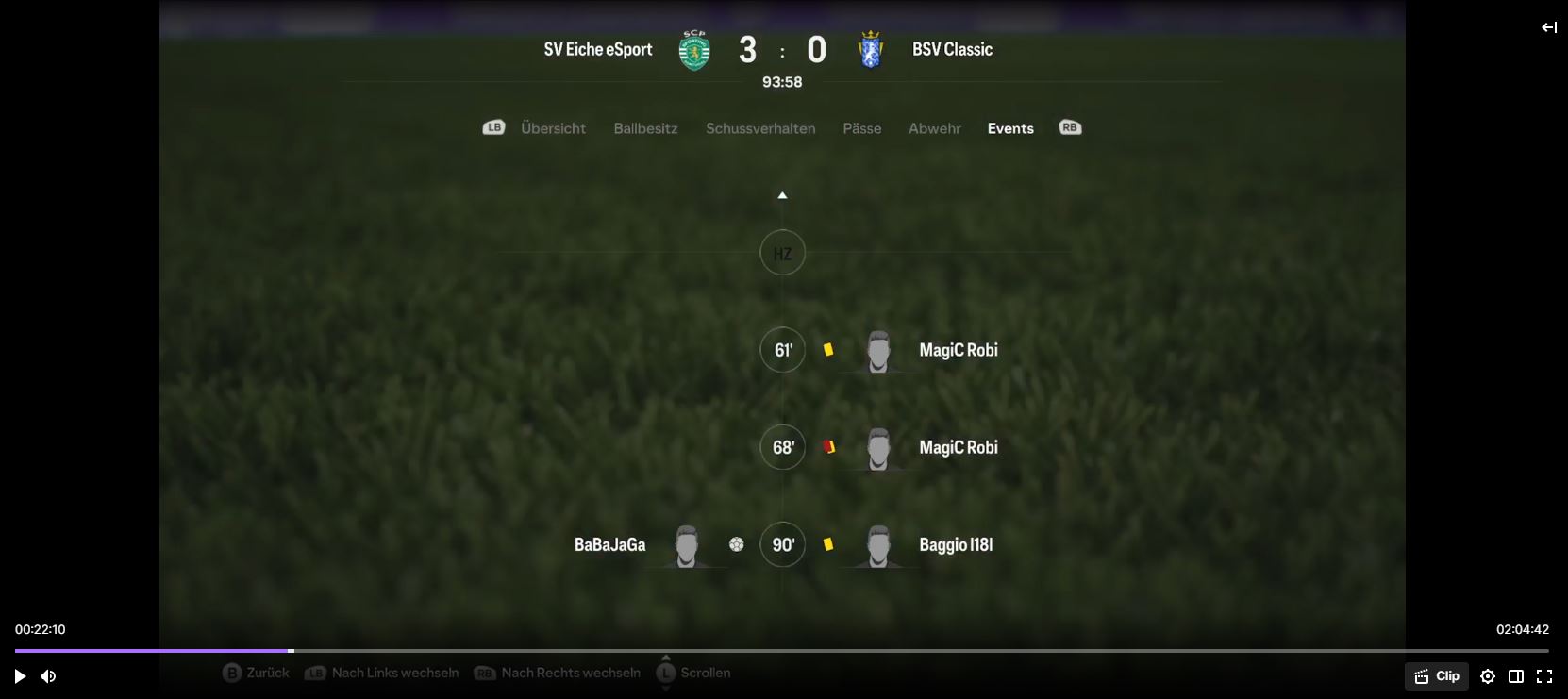The width and height of the screenshot is (1568, 699).
Task: Toggle theatre mode view
Action: tap(1516, 676)
